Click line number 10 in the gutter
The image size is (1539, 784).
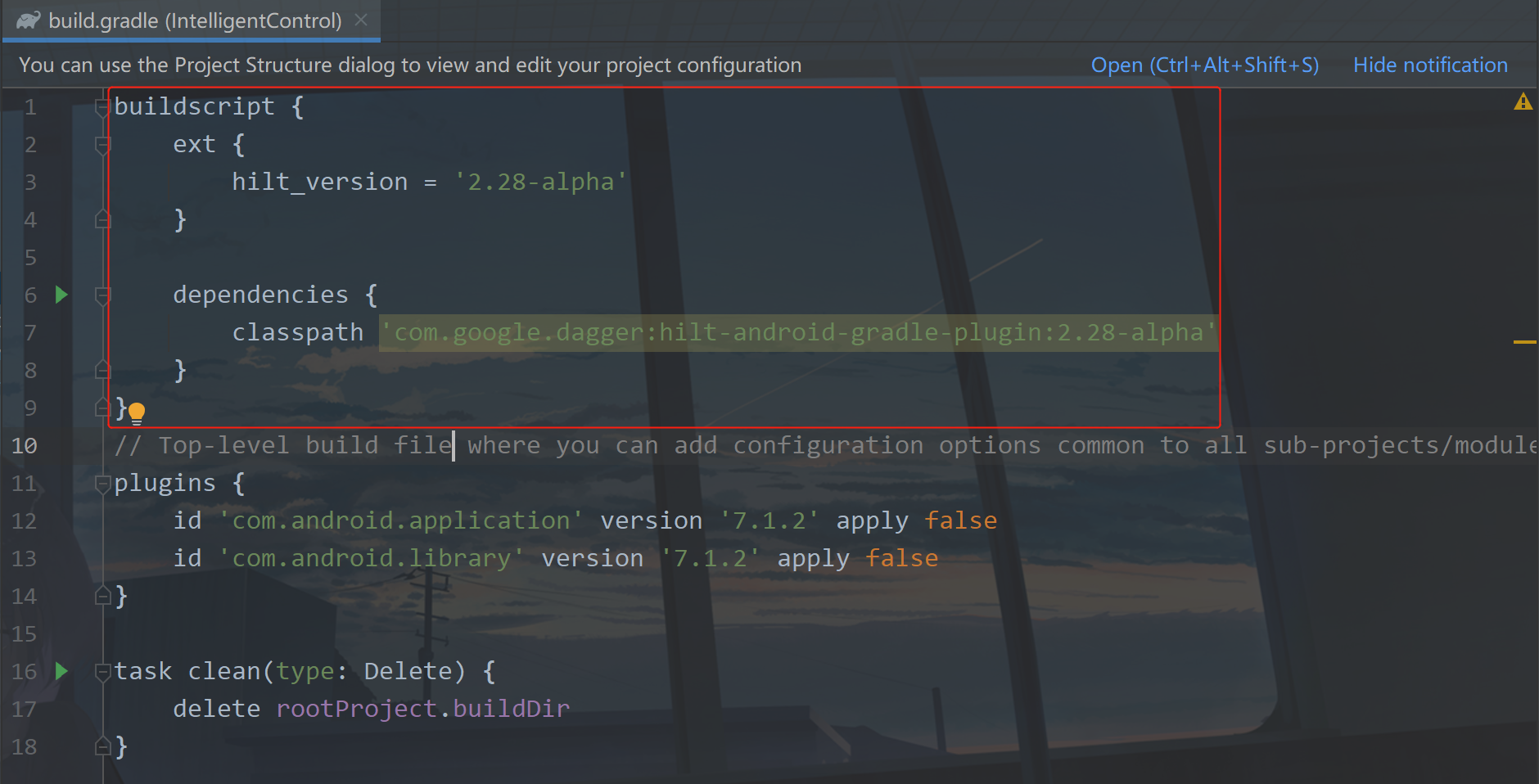[25, 445]
